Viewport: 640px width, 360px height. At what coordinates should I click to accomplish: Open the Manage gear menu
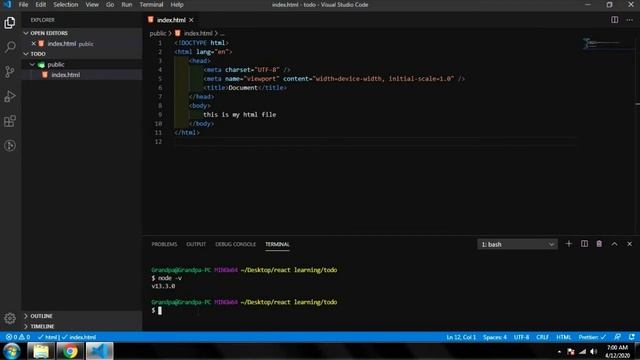pos(10,318)
